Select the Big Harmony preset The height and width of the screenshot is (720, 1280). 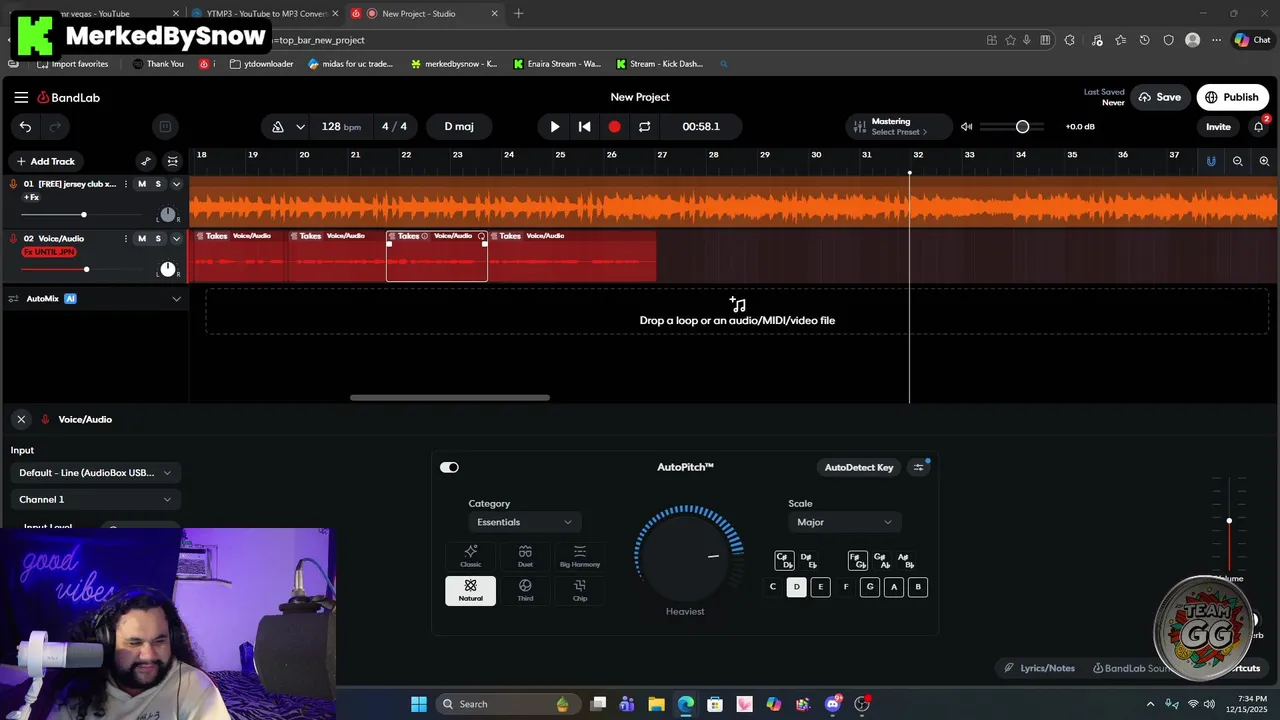[x=580, y=556]
